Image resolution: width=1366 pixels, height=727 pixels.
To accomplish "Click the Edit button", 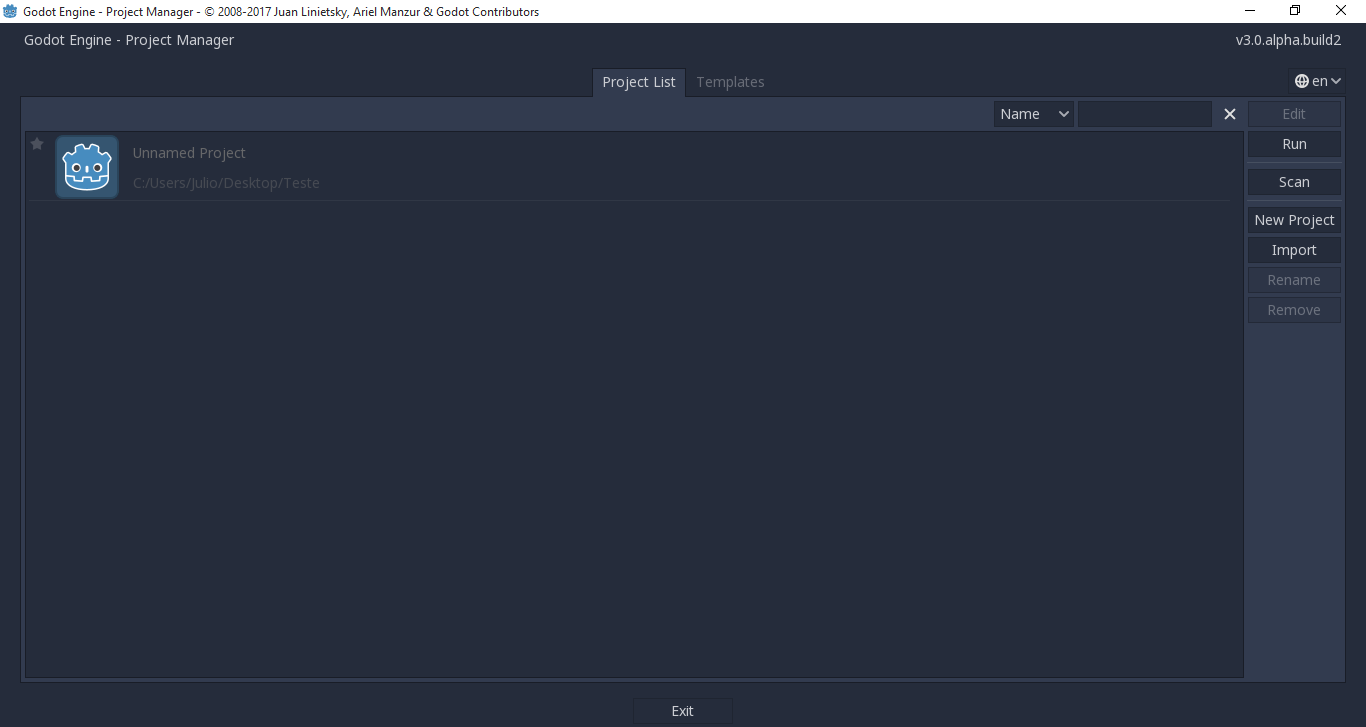I will [1294, 113].
